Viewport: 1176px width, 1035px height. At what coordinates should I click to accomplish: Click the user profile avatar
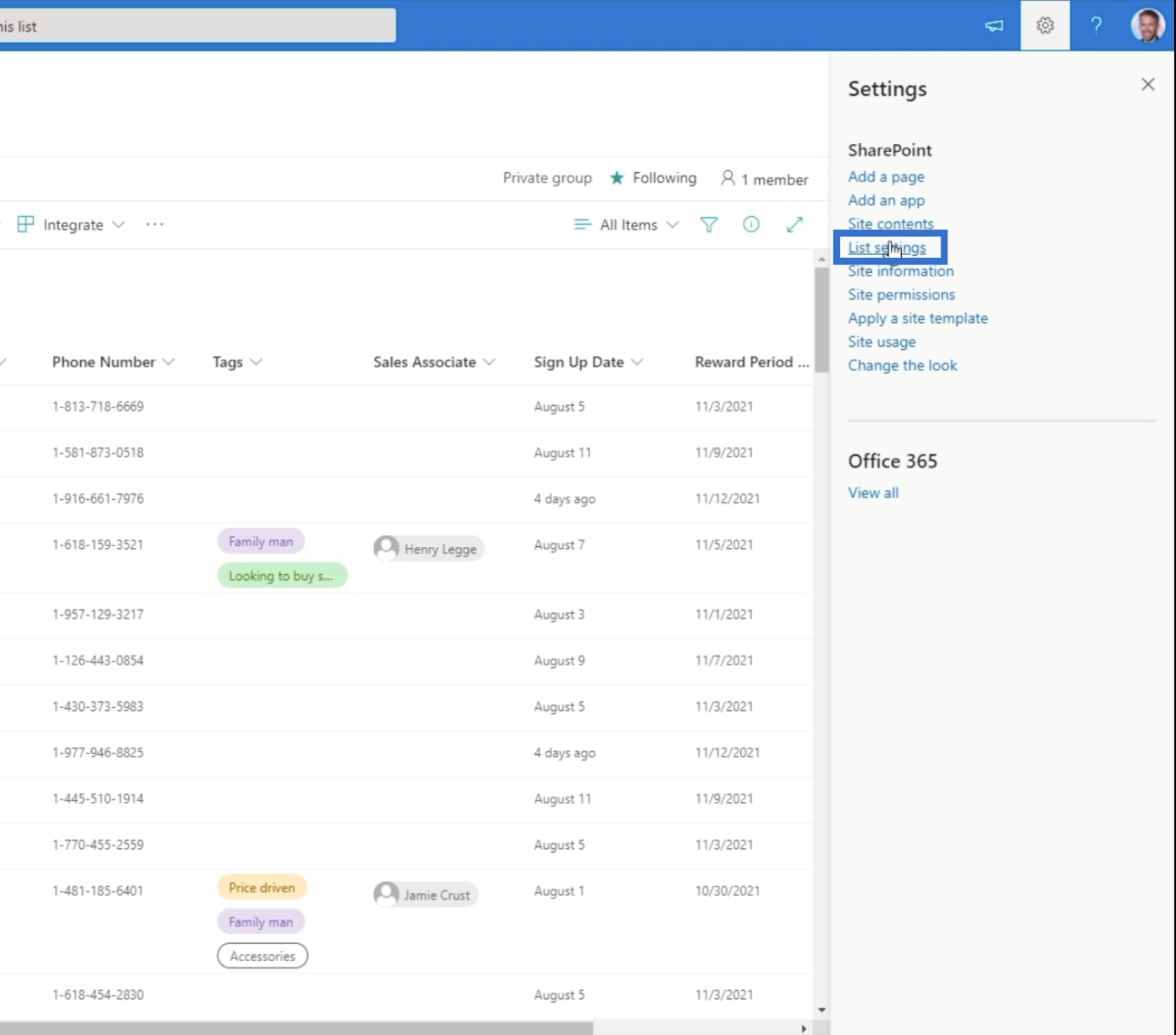(1147, 26)
